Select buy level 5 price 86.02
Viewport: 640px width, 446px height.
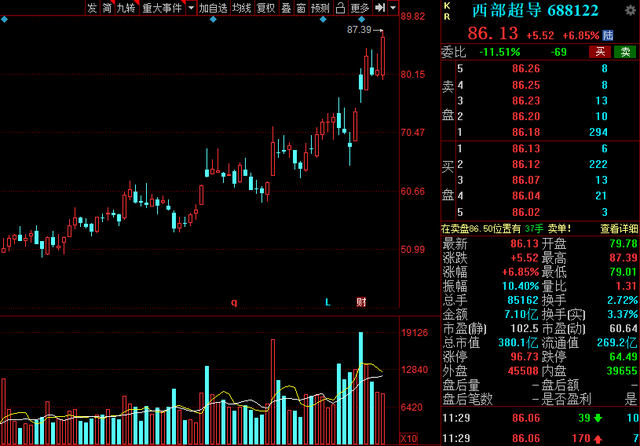526,212
